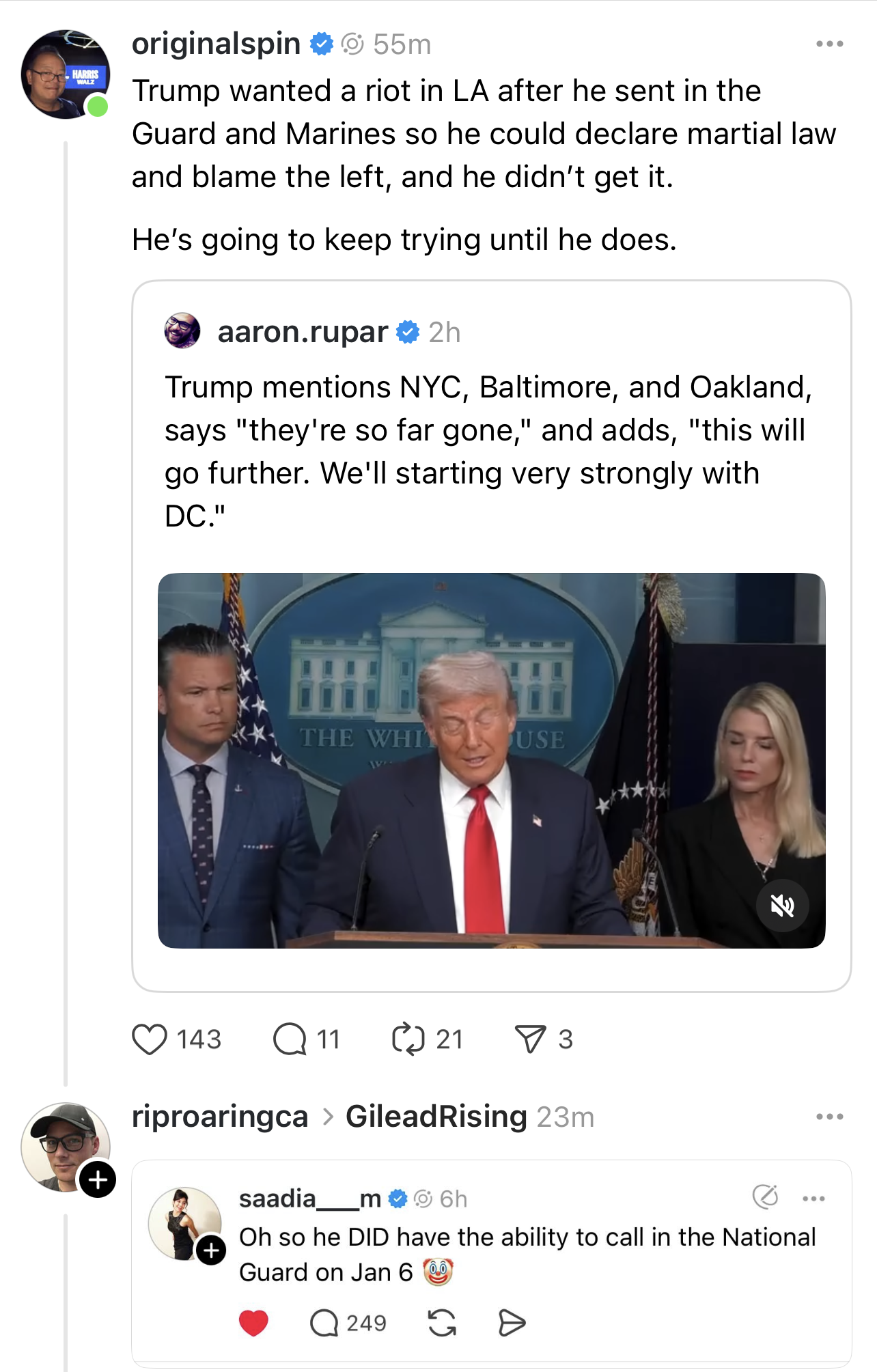Unmute the Trump press briefing video

pyautogui.click(x=784, y=906)
